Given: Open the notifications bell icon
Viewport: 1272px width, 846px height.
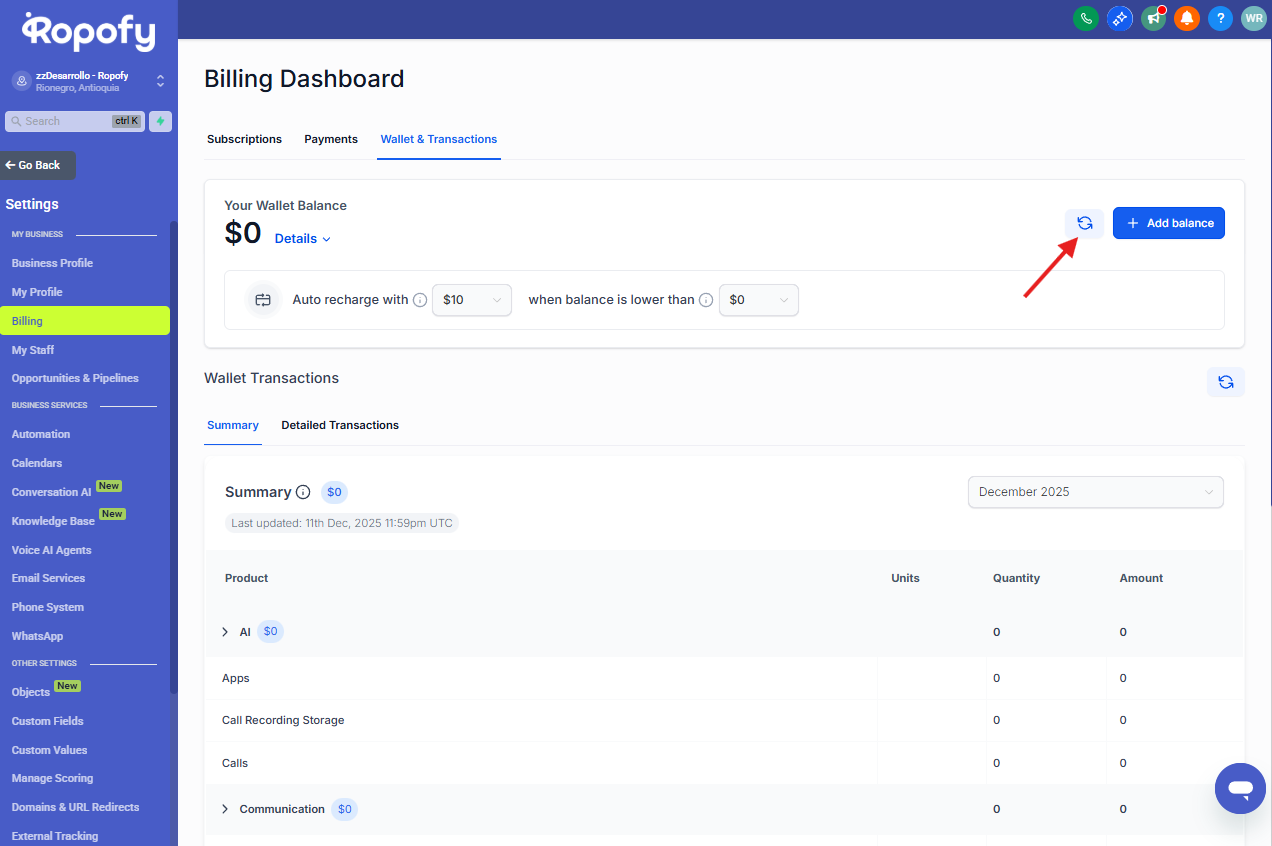Looking at the screenshot, I should [1186, 18].
